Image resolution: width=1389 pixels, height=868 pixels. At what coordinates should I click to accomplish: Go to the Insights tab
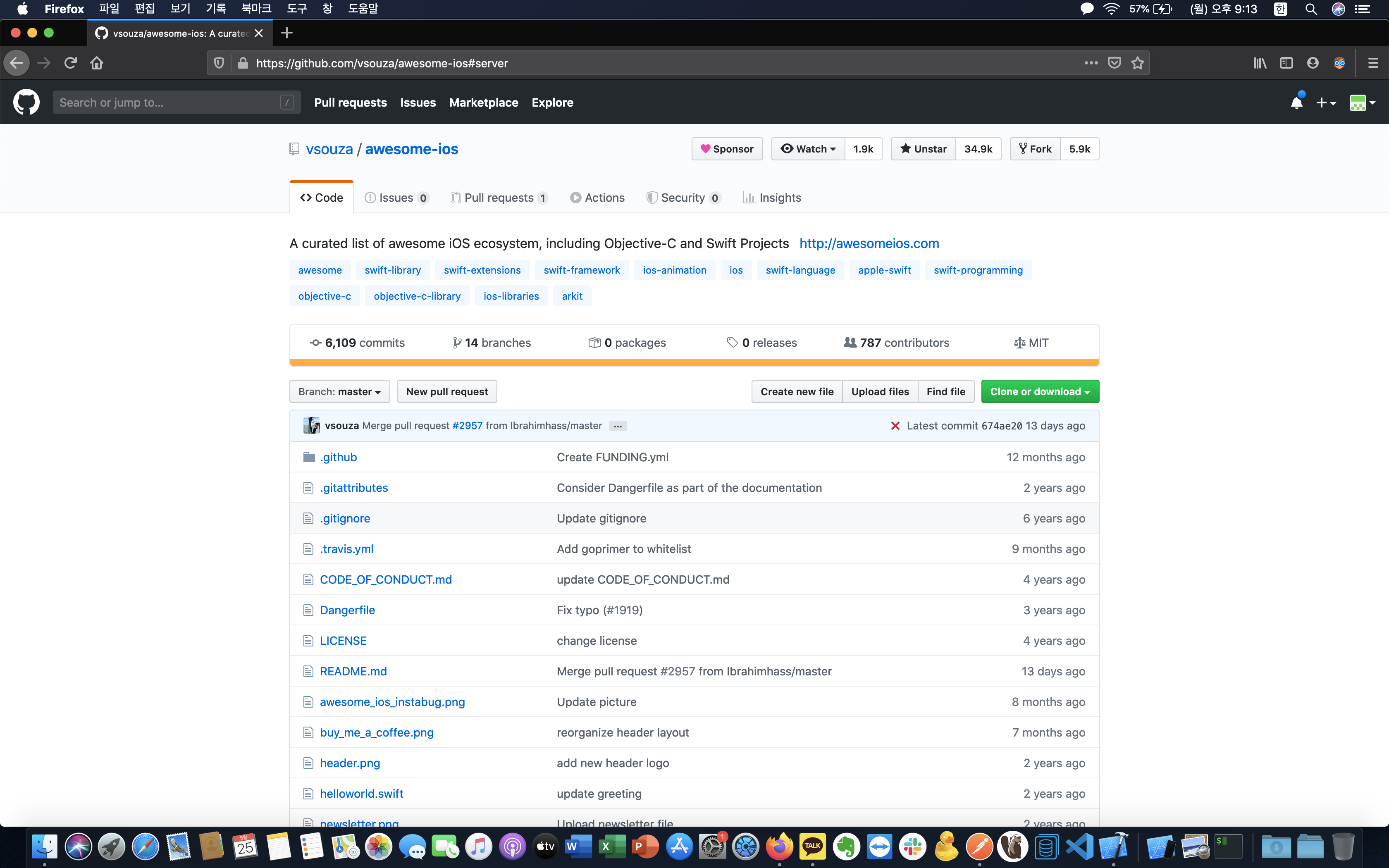[772, 198]
